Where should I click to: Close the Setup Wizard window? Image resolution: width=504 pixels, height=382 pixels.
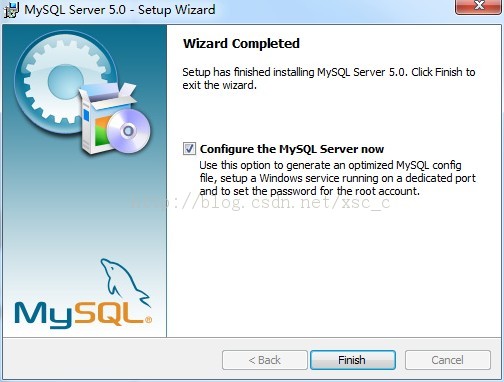coord(479,6)
